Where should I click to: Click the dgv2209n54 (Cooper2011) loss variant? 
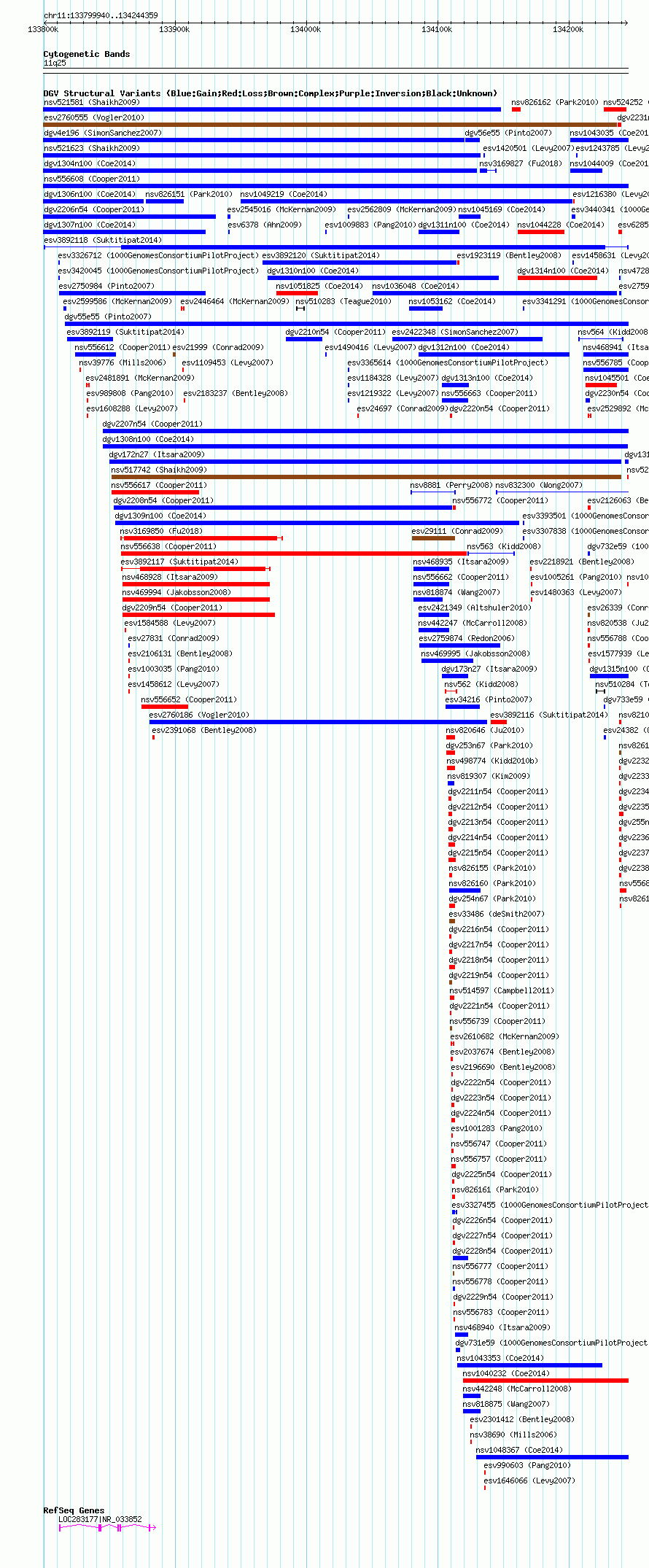tap(198, 615)
